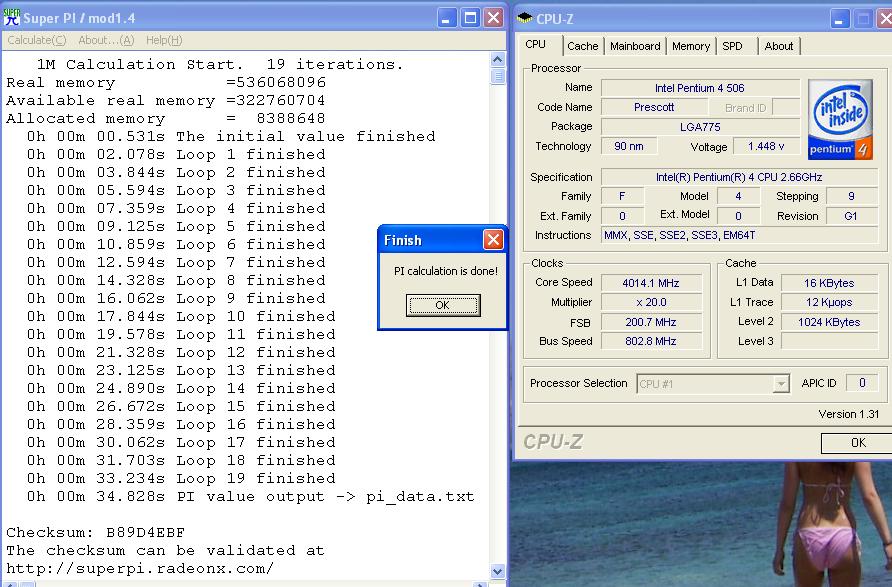The image size is (892, 587).
Task: Click the 1M Calculation Start line
Action: tap(220, 64)
